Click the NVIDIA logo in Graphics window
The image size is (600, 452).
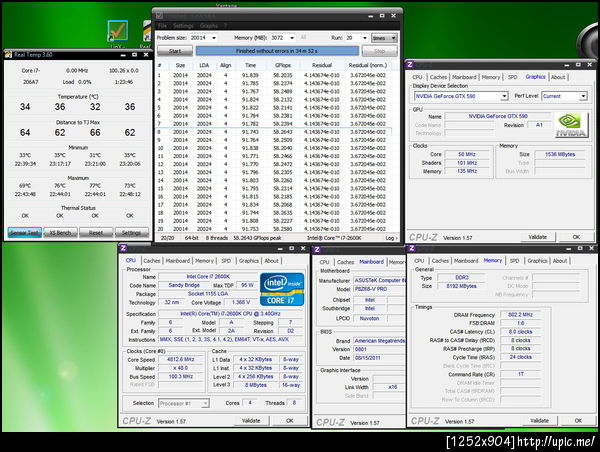click(570, 125)
